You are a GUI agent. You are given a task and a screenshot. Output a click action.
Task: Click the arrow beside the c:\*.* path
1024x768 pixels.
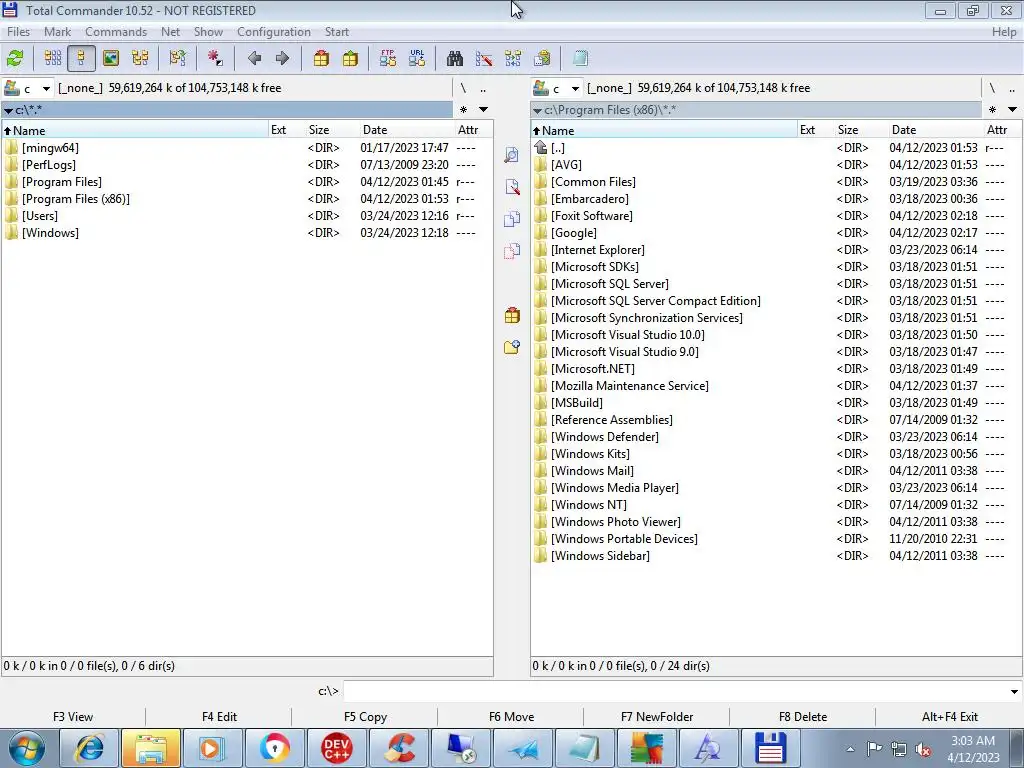(x=8, y=110)
